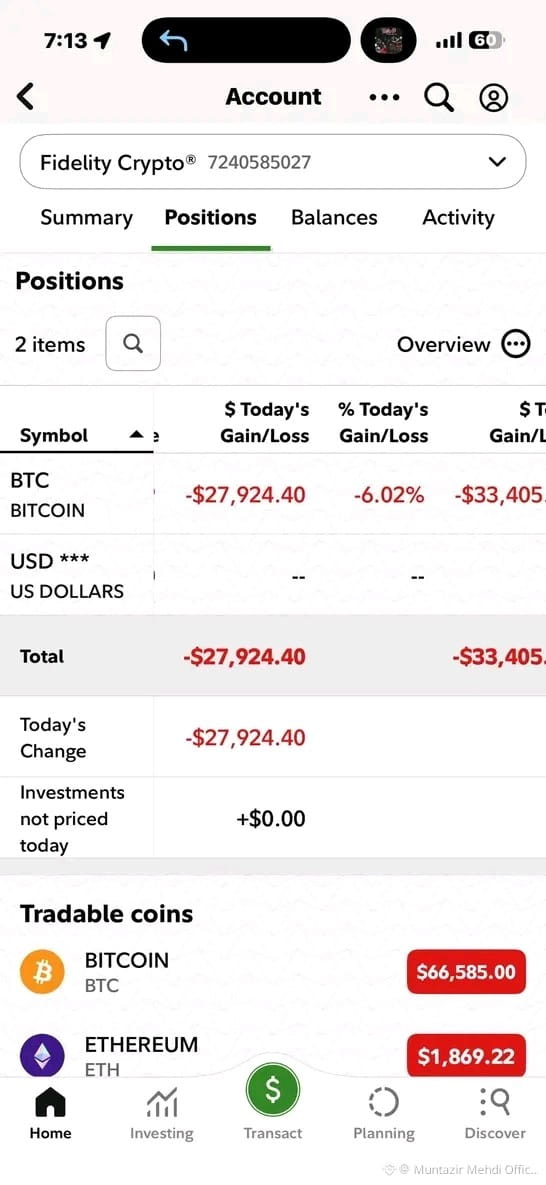Tap the positions search icon button
546x1185 pixels.
(x=133, y=344)
